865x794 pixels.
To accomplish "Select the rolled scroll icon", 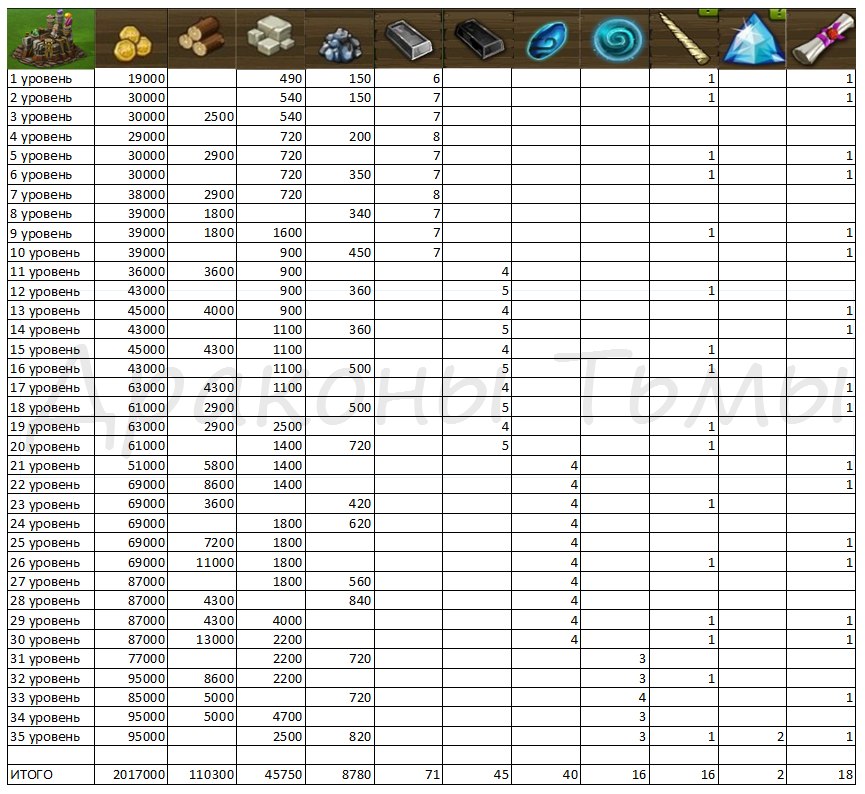I will 823,40.
